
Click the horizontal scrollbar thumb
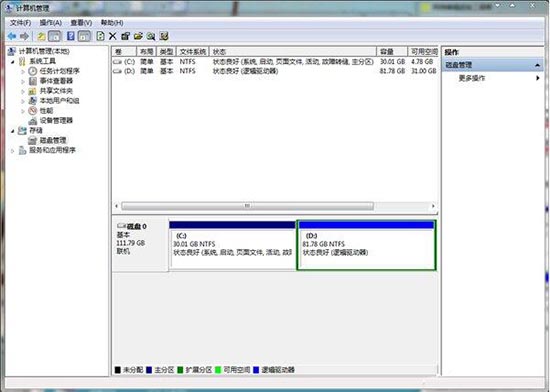(247, 206)
